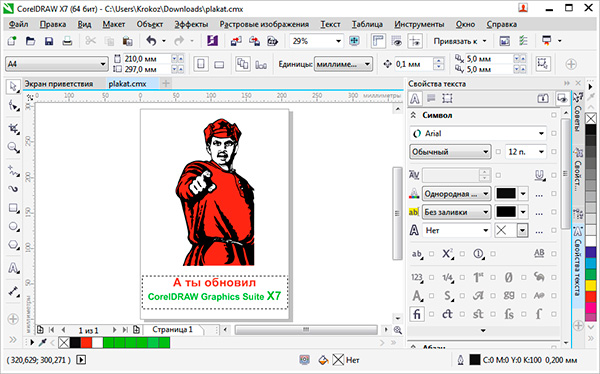The width and height of the screenshot is (600, 374).
Task: Select the Crop tool
Action: 13,129
